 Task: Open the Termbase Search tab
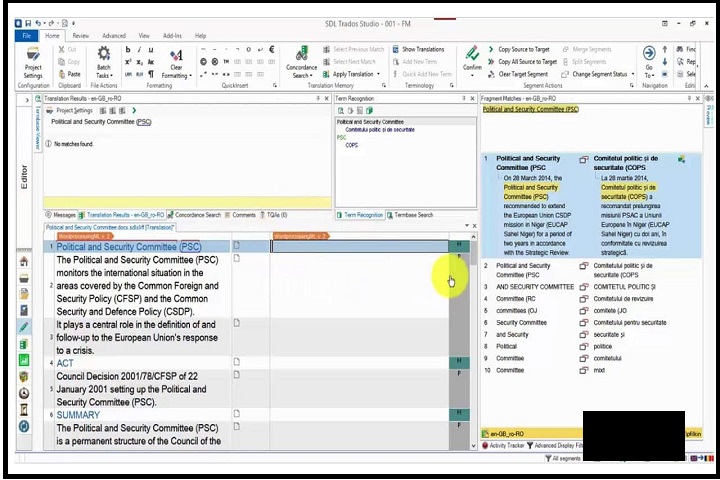[411, 215]
